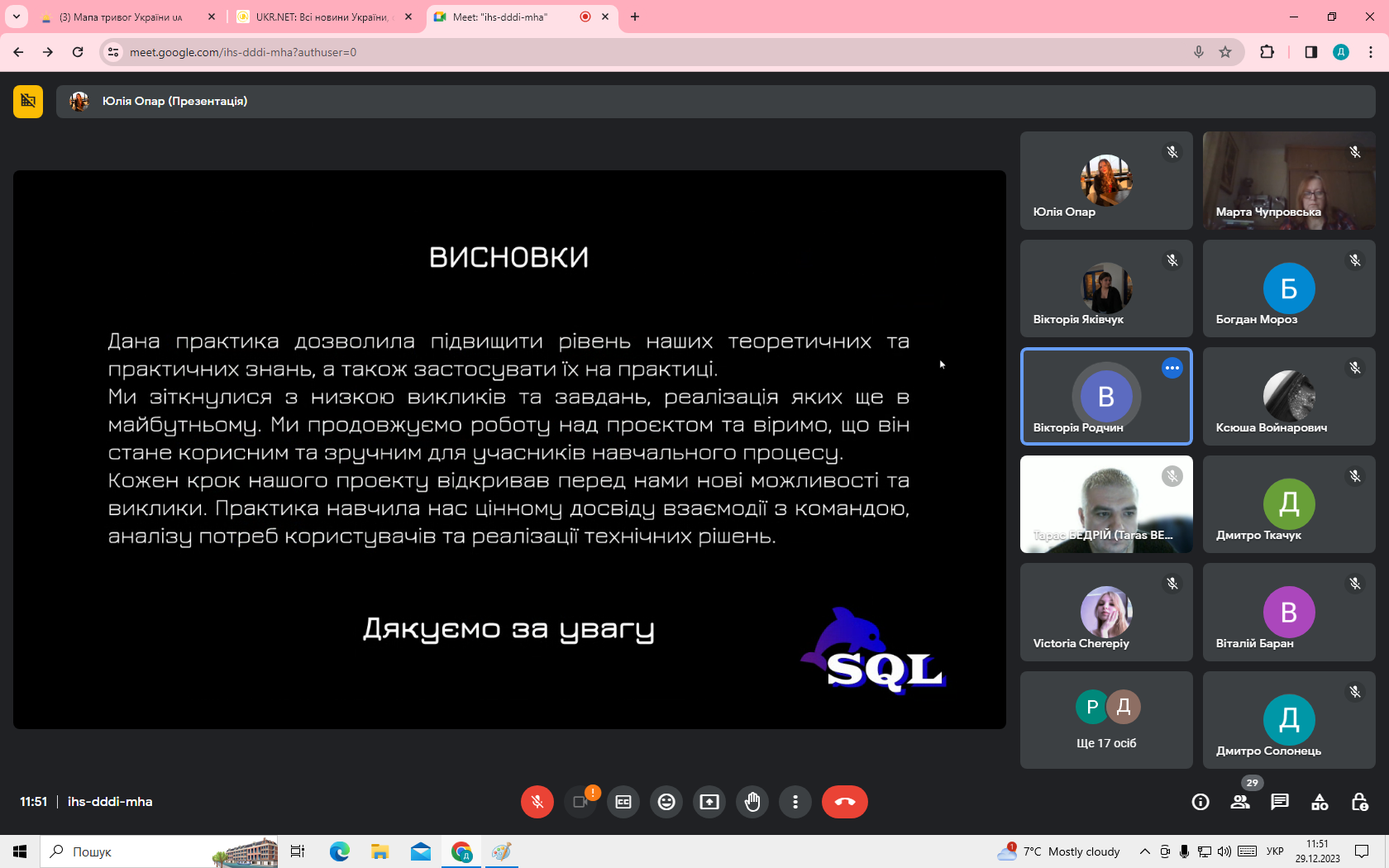Select the Марта Чупровська video thumbnail

pos(1288,180)
